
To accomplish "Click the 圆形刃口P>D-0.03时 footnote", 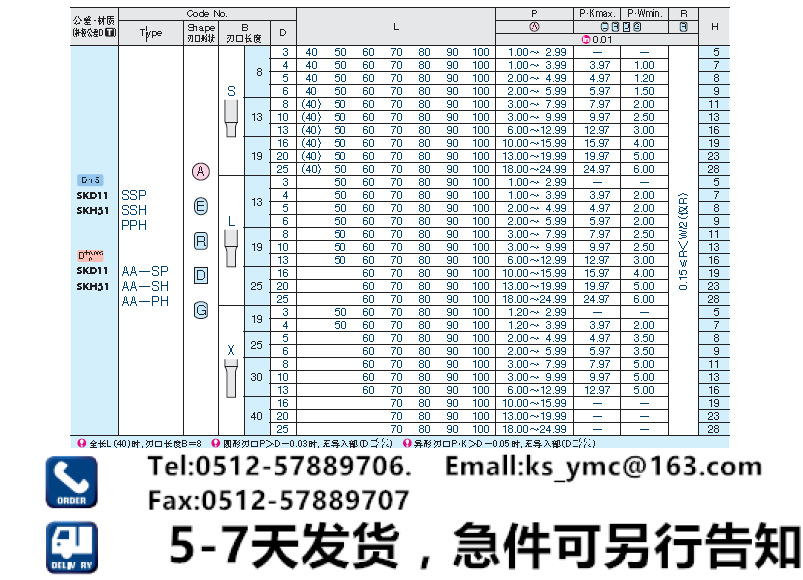I will (307, 443).
